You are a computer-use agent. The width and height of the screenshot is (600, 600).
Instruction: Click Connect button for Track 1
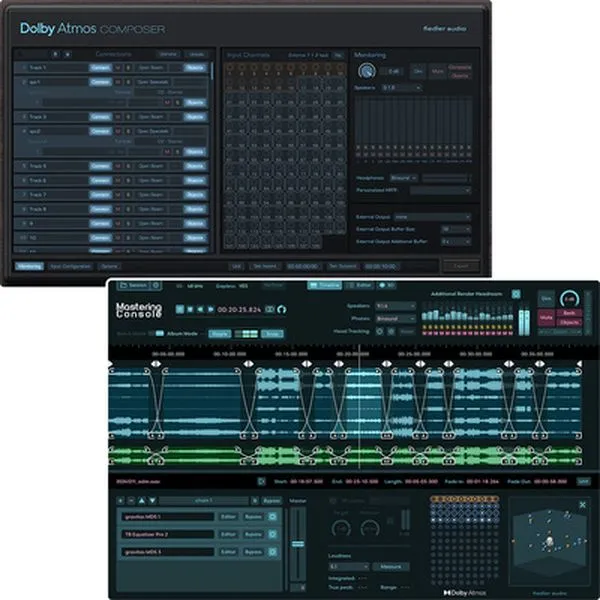[x=100, y=68]
